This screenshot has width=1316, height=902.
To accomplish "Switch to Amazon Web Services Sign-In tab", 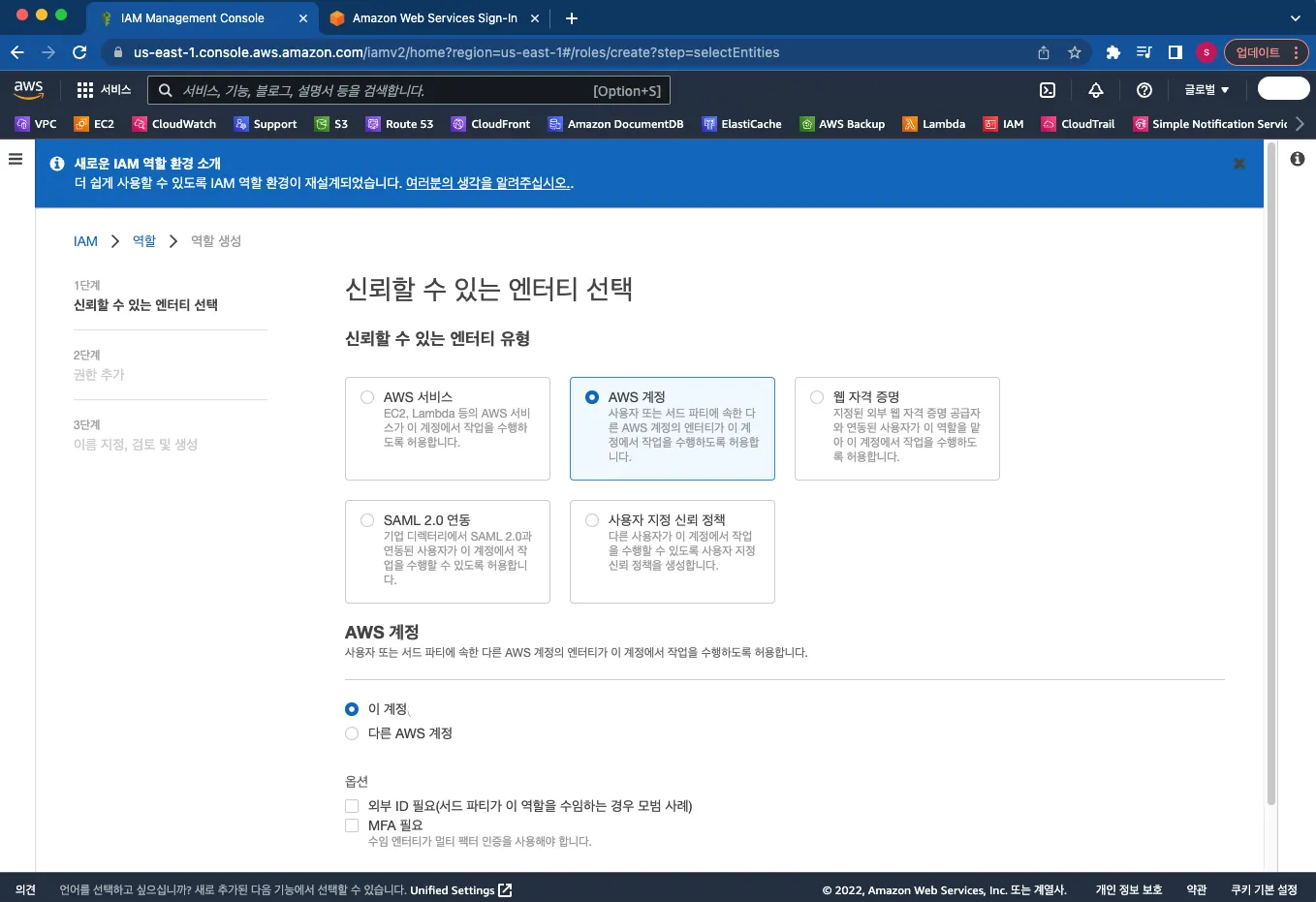I will click(x=434, y=17).
